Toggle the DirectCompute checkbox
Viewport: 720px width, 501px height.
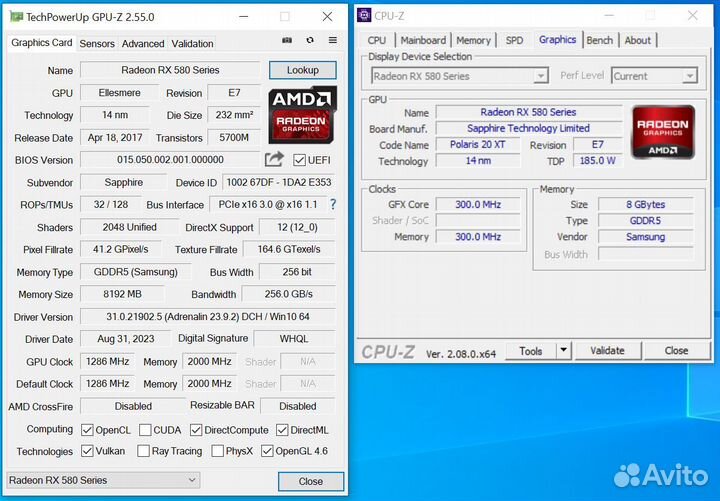pyautogui.click(x=196, y=430)
